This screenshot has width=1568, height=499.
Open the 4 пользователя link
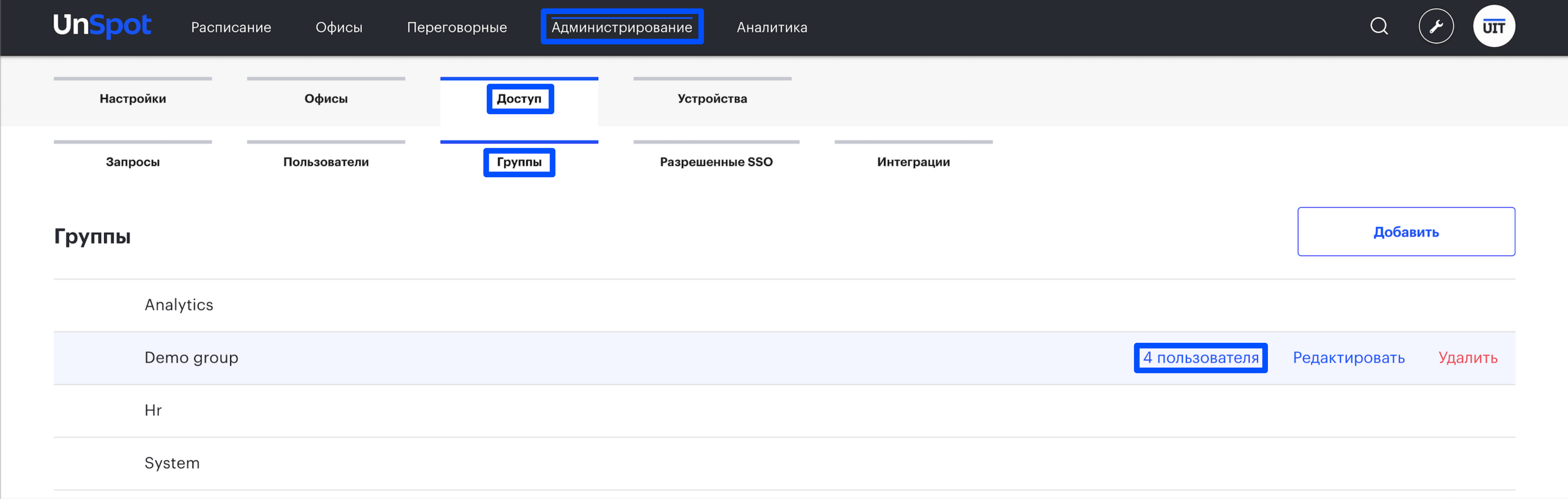[x=1200, y=358]
